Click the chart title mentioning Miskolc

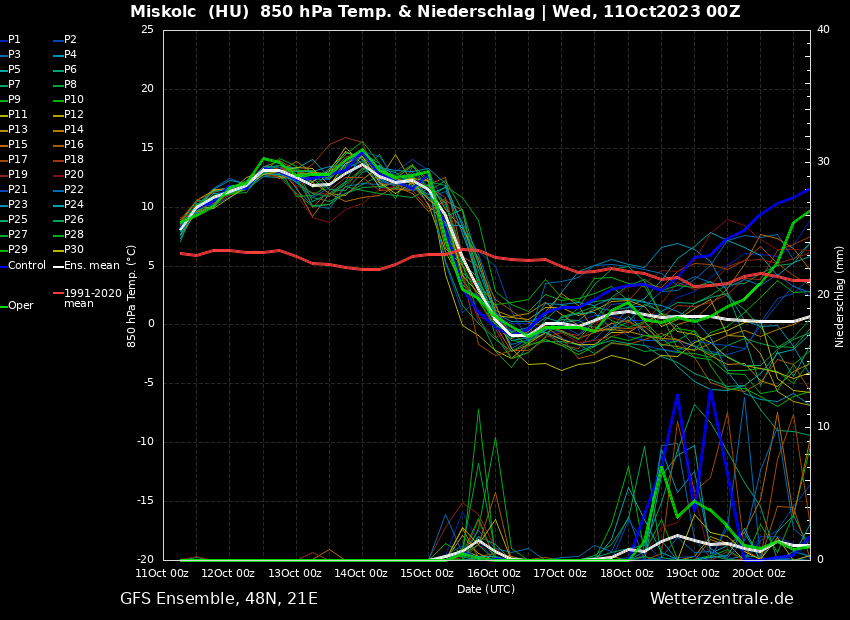pos(435,12)
